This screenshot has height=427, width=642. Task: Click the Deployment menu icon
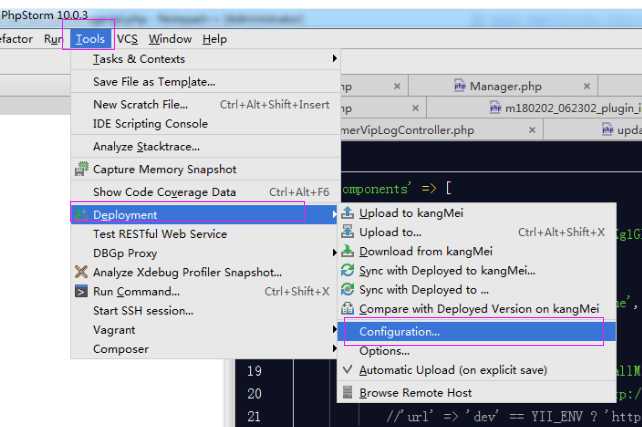click(x=81, y=215)
